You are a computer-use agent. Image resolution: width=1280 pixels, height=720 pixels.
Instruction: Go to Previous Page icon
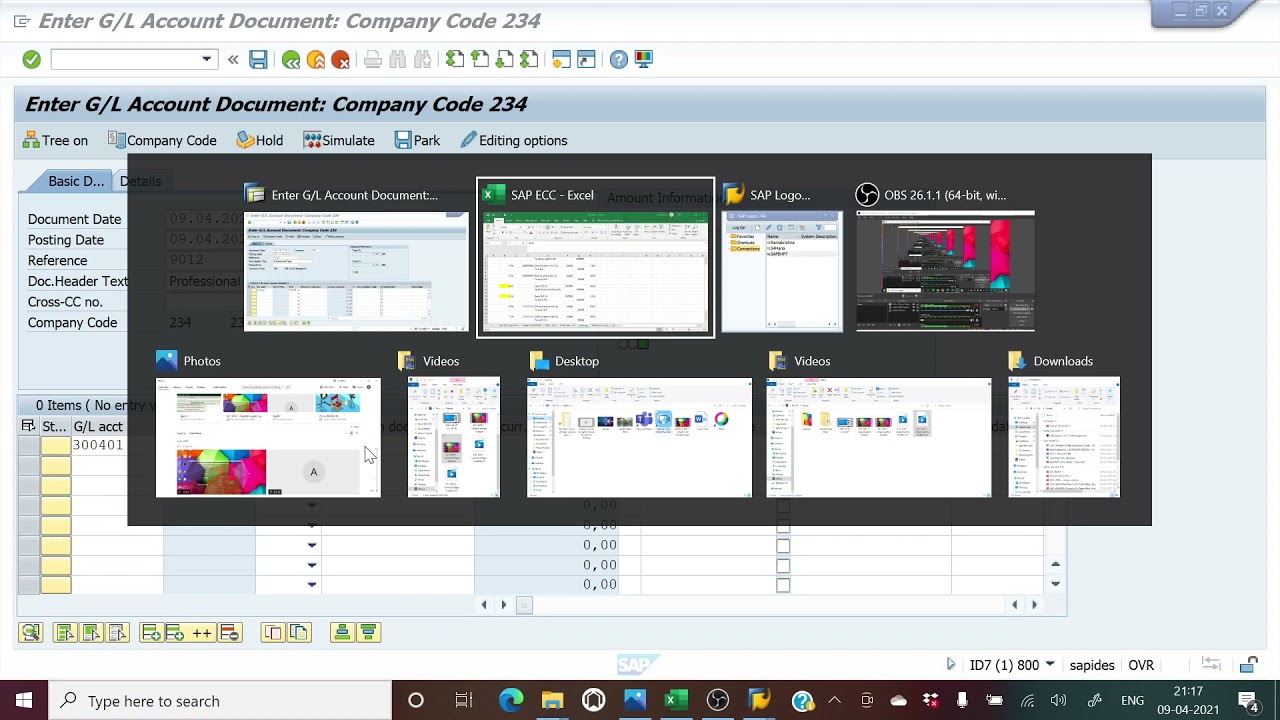pyautogui.click(x=480, y=60)
